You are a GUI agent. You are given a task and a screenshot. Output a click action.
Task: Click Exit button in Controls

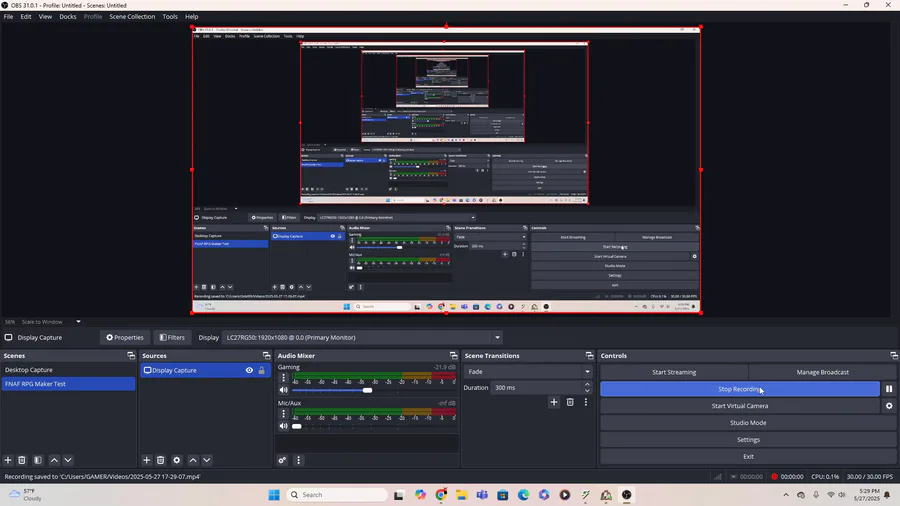click(748, 457)
